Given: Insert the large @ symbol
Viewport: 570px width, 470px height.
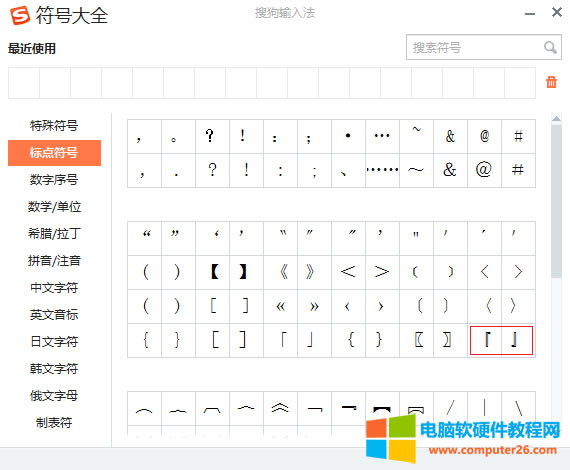Looking at the screenshot, I should [x=484, y=170].
